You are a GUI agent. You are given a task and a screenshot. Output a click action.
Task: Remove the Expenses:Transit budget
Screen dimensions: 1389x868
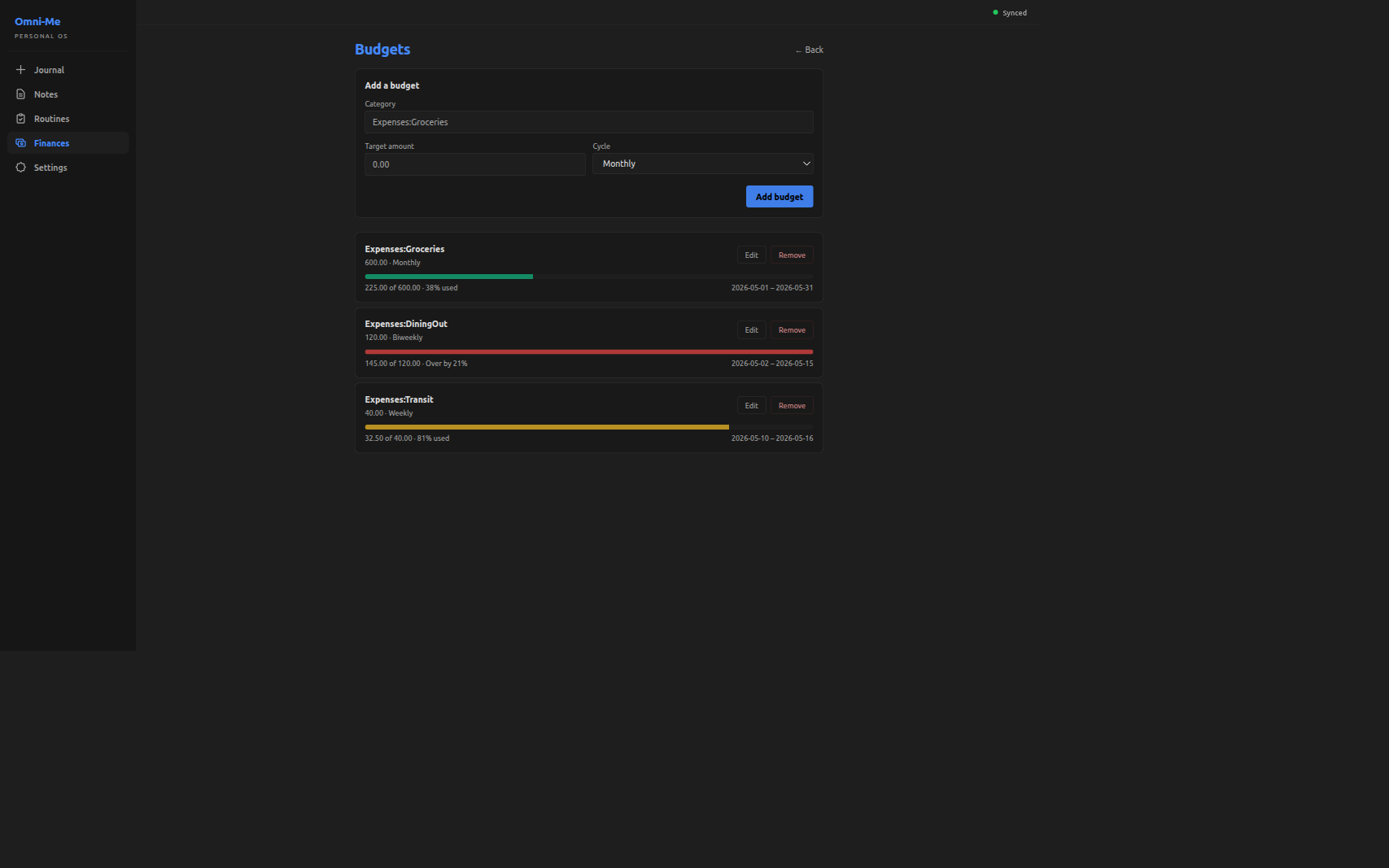(792, 406)
